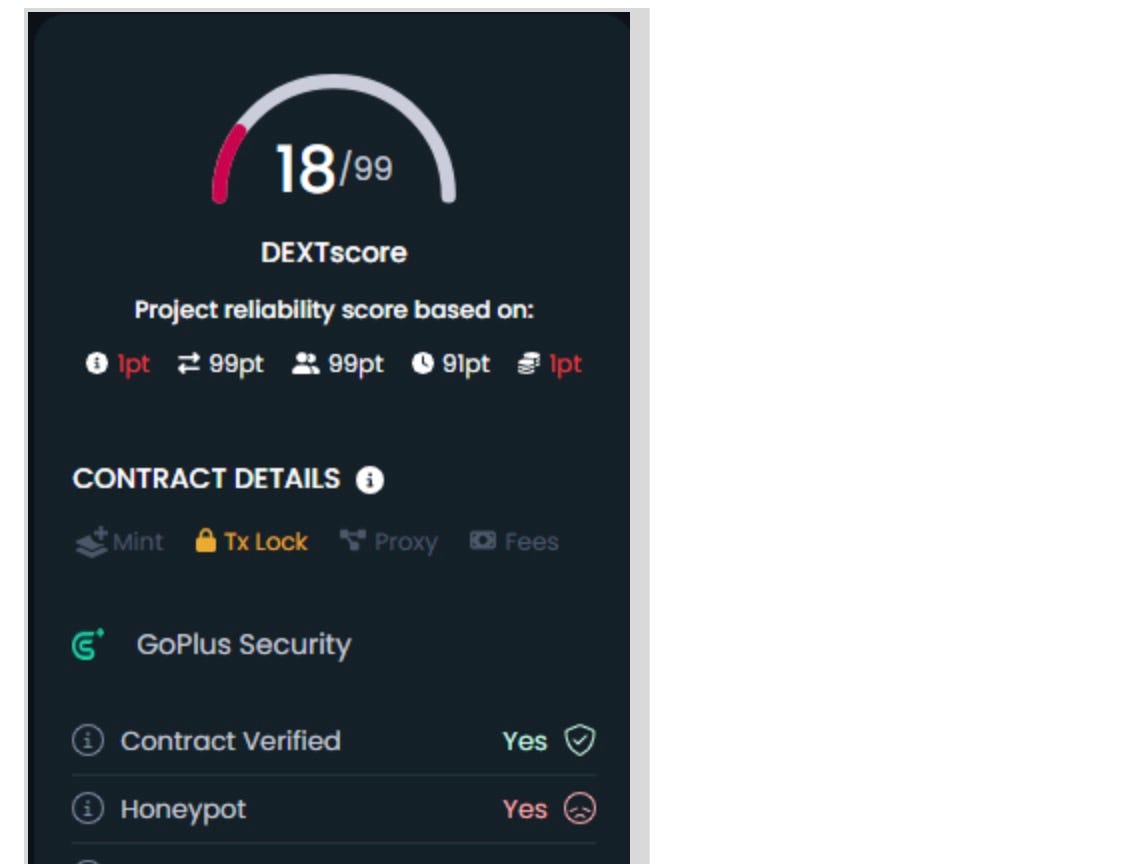This screenshot has width=1134, height=864.
Task: Select the Tx Lock padlock icon
Action: 207,541
